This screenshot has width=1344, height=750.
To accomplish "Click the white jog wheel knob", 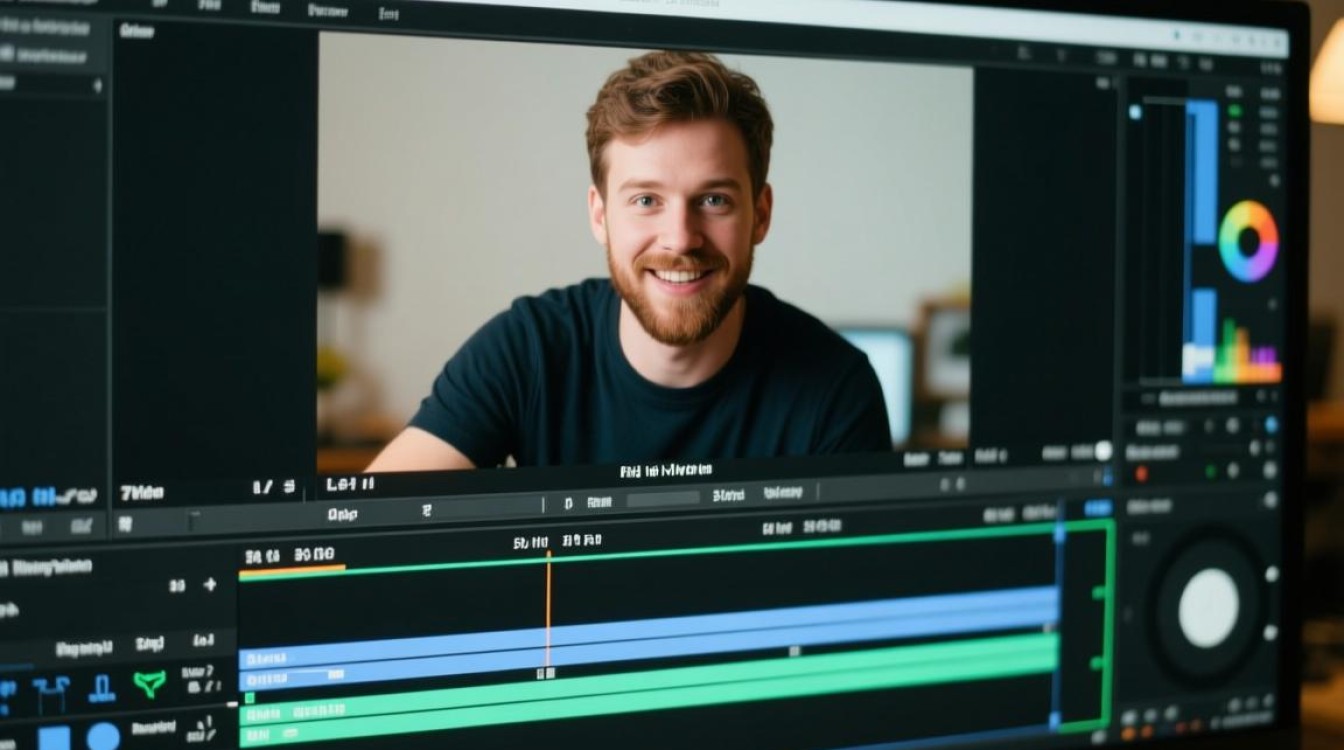I will pyautogui.click(x=1208, y=608).
